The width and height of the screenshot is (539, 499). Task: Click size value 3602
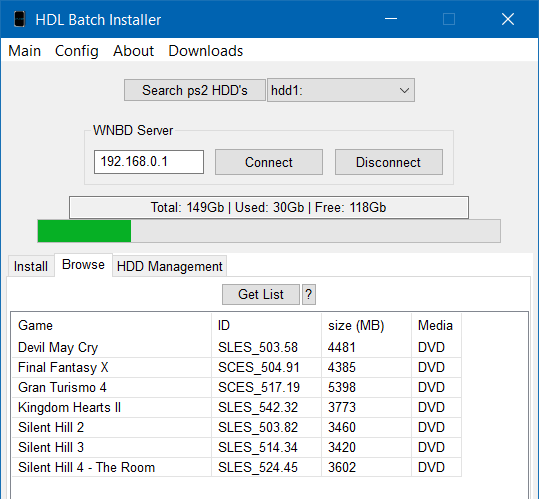click(x=342, y=467)
